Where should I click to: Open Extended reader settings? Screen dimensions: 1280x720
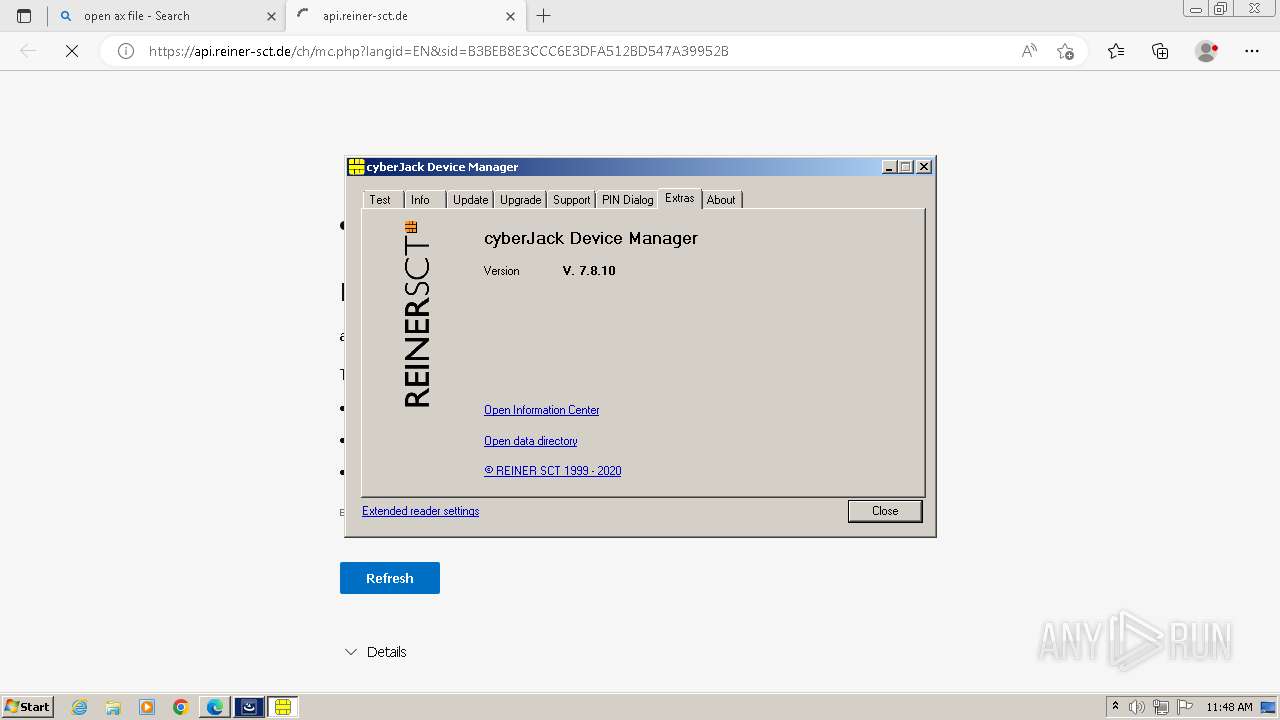pos(420,511)
